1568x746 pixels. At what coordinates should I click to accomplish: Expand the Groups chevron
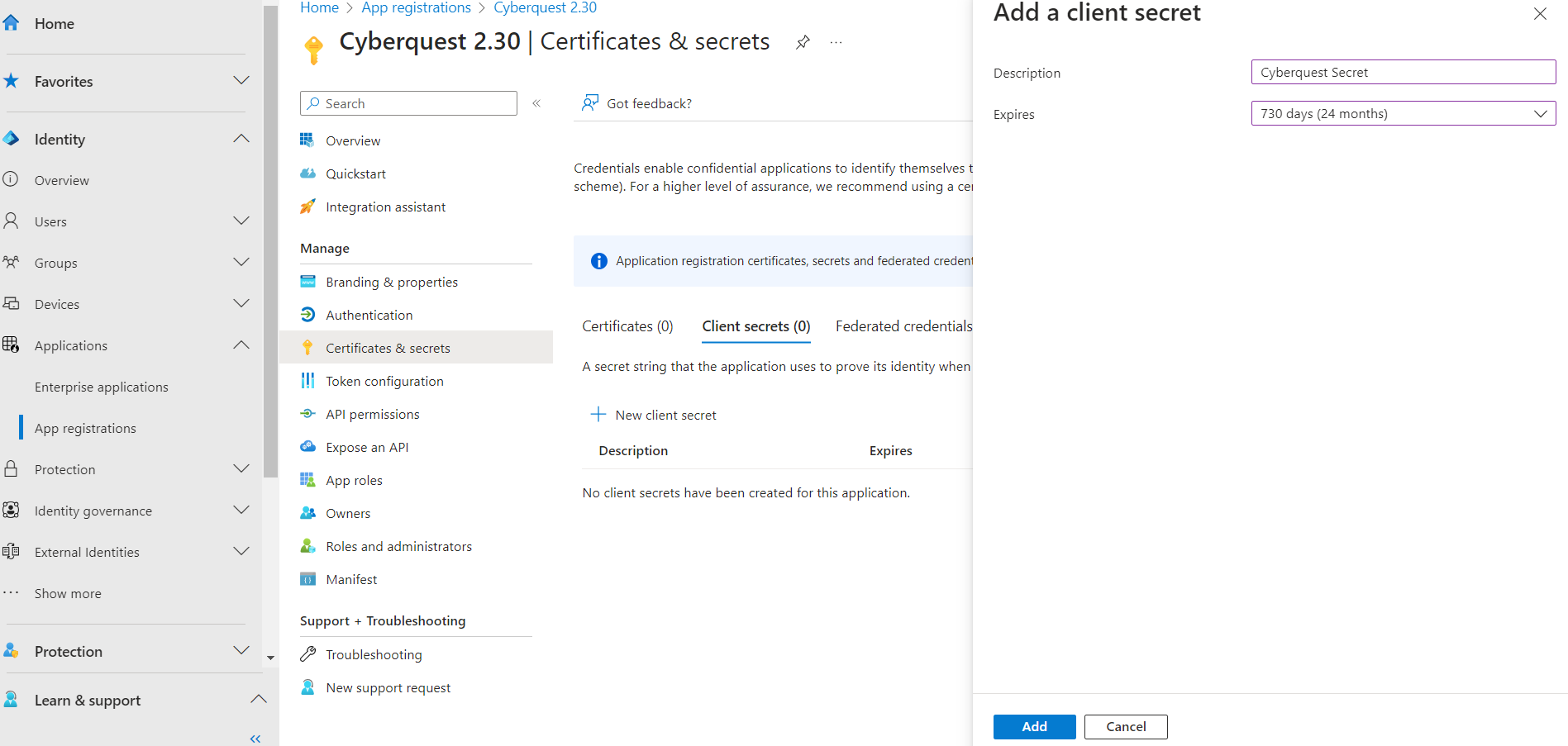pyautogui.click(x=241, y=262)
